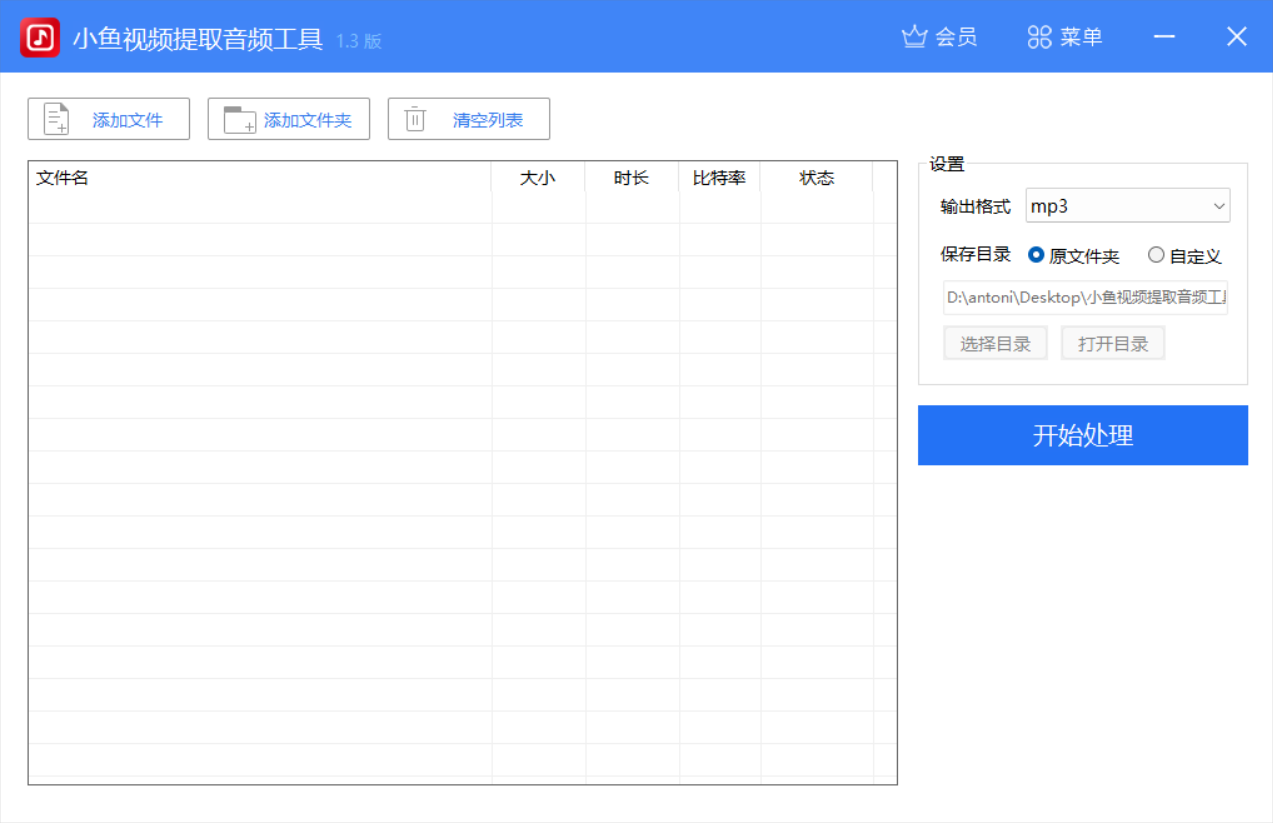This screenshot has height=823, width=1273.
Task: Minimize the application window
Action: tap(1164, 37)
